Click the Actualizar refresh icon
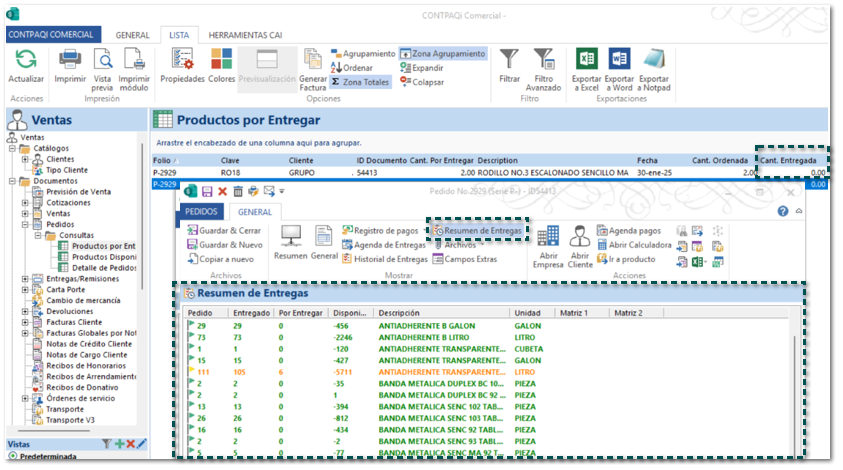The height and width of the screenshot is (470, 843). tap(26, 60)
